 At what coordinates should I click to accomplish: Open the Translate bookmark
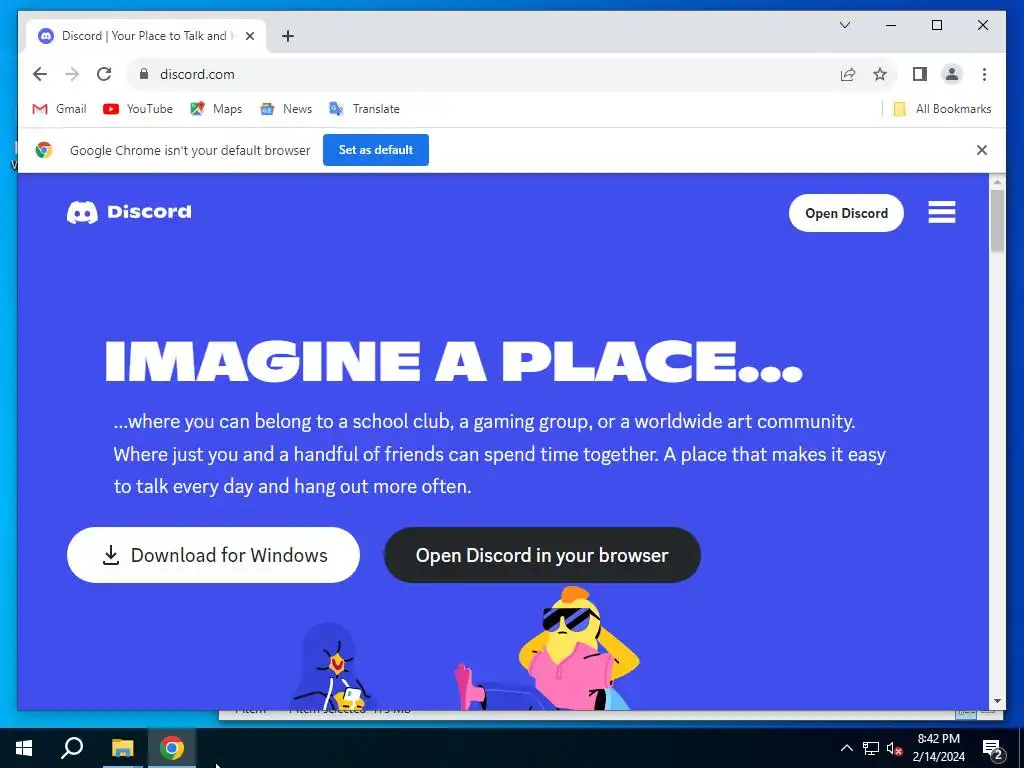coord(364,109)
